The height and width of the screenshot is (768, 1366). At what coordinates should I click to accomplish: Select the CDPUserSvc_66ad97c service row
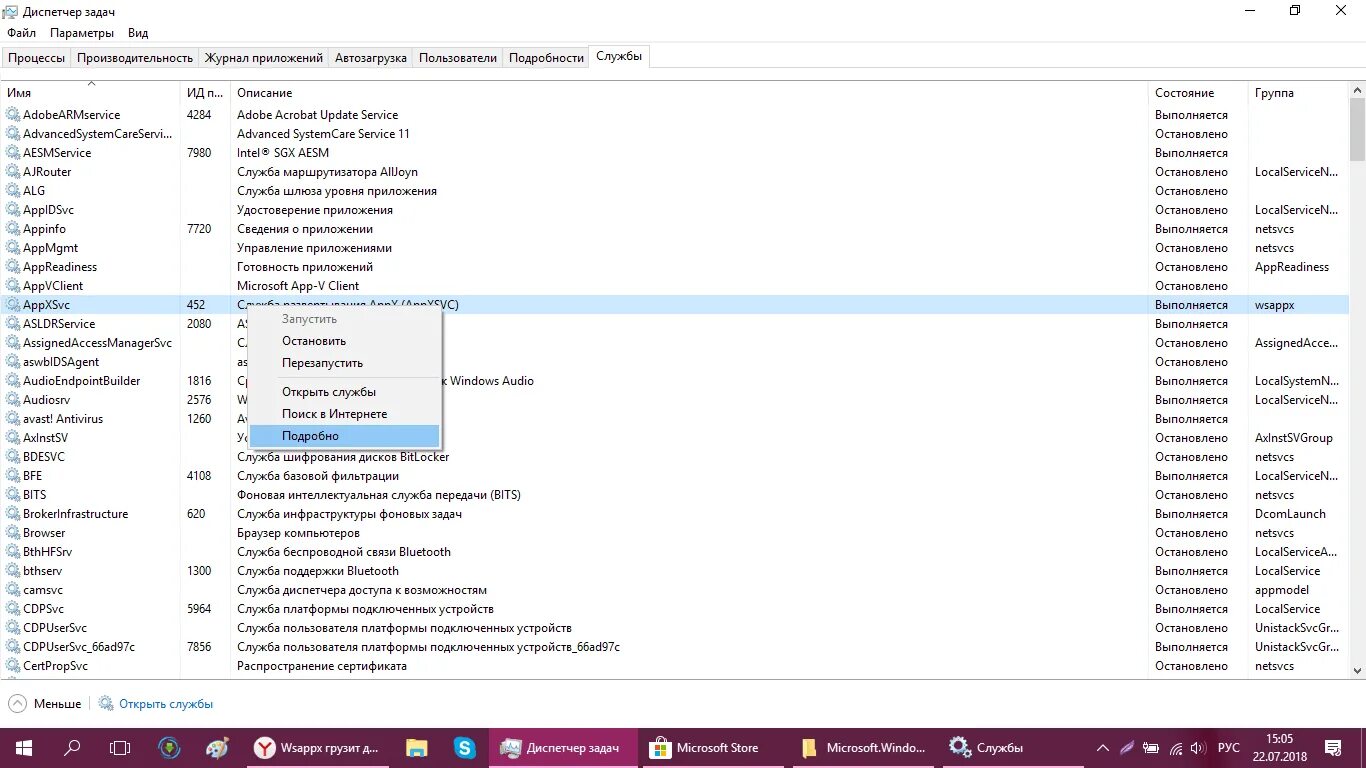click(x=674, y=647)
